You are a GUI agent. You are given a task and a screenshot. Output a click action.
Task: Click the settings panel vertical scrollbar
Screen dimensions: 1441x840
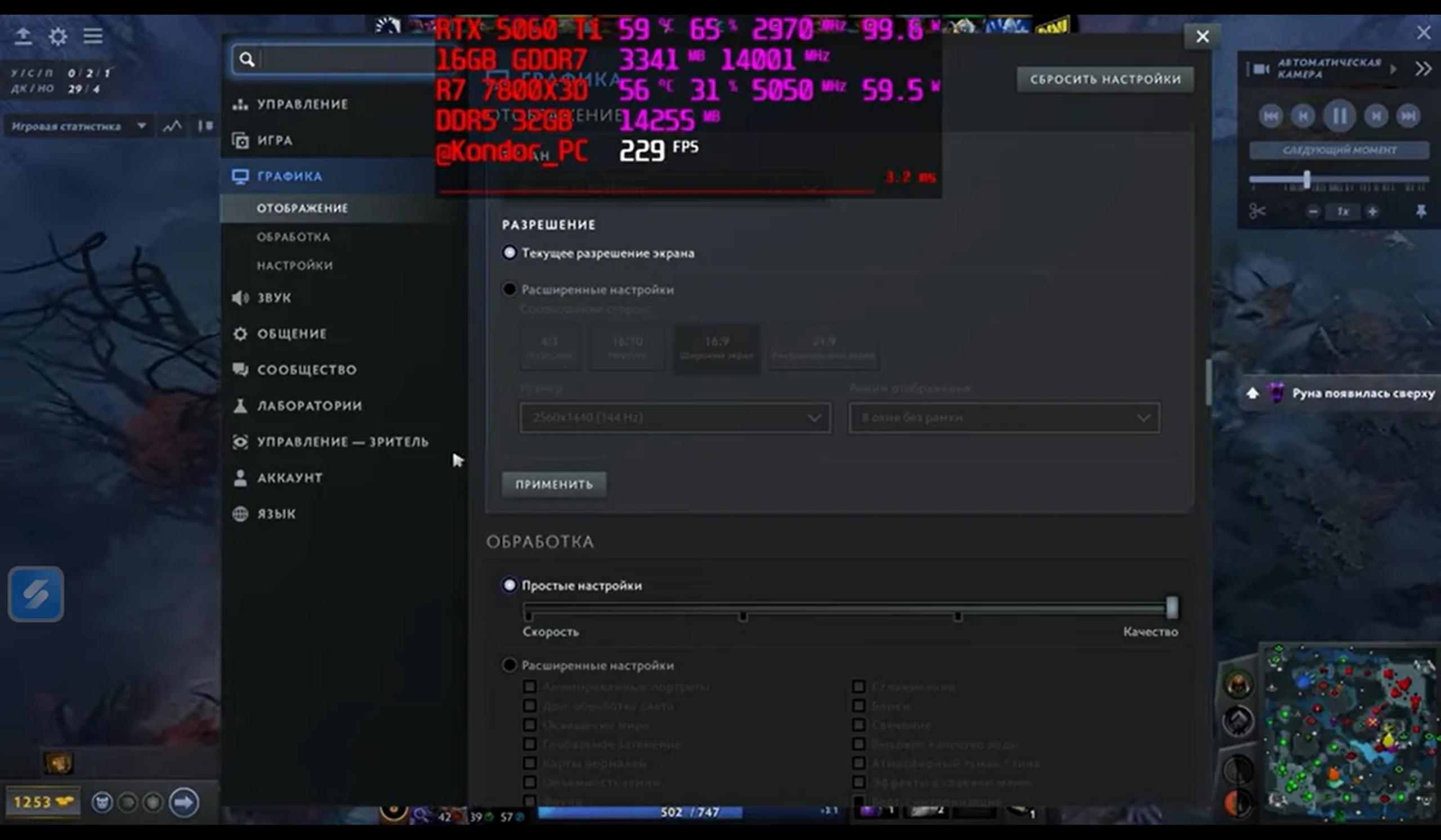(1209, 381)
